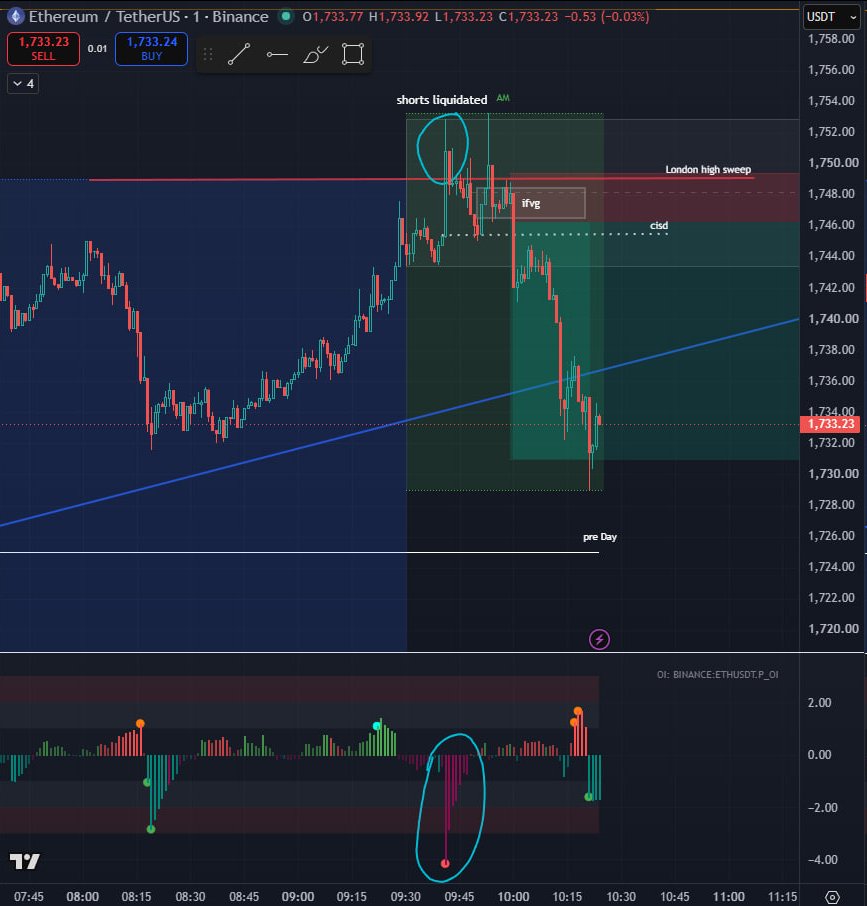The image size is (867, 906).
Task: Click the green market status dot
Action: pos(285,16)
